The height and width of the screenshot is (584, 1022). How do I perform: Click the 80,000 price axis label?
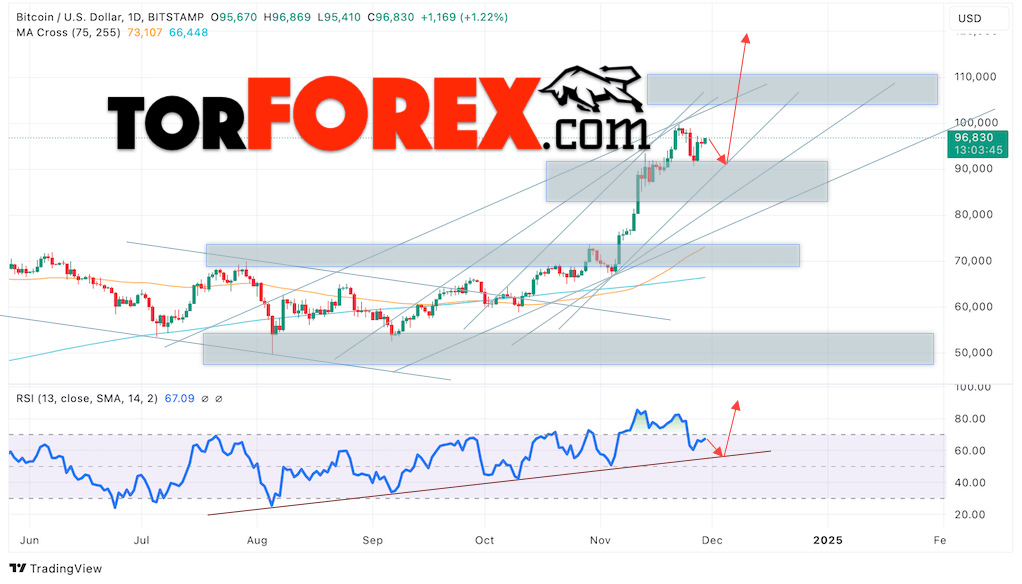tap(973, 214)
